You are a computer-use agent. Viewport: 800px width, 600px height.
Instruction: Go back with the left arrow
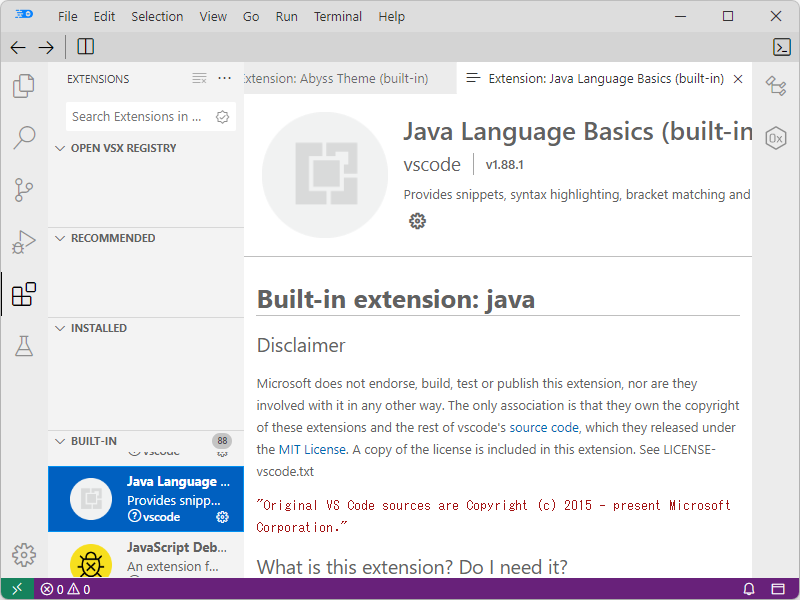click(x=18, y=47)
